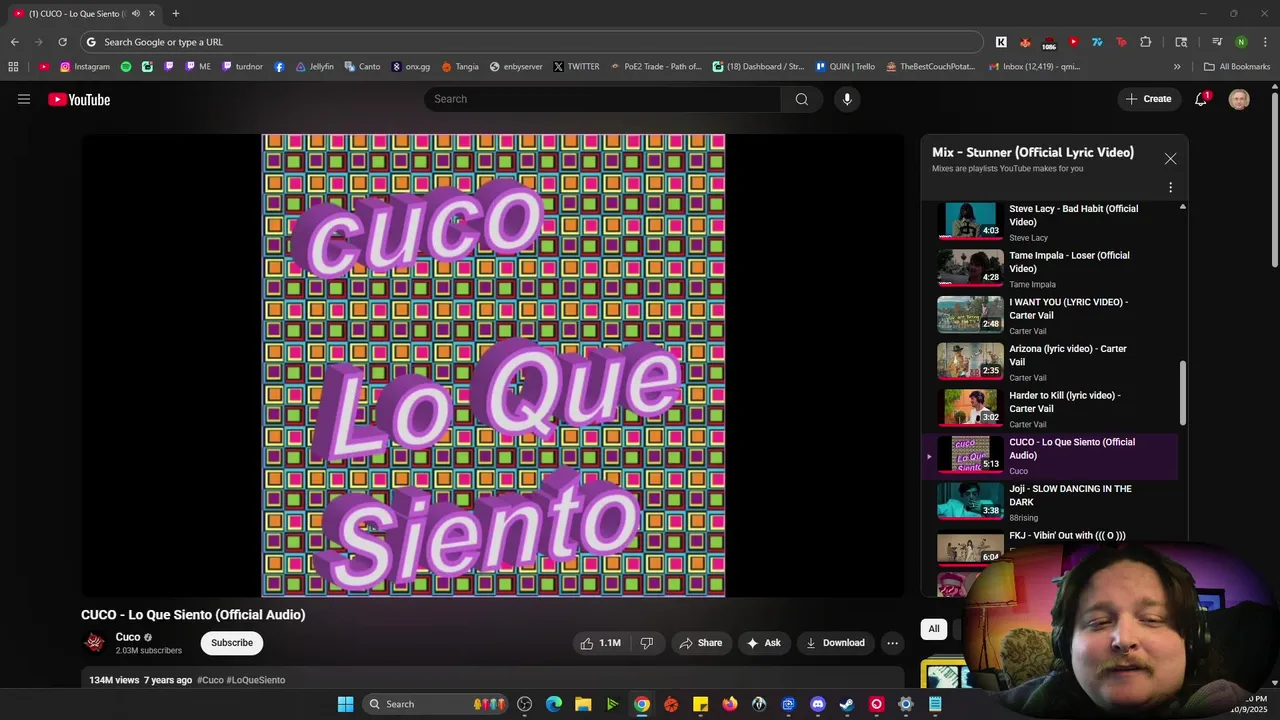Open the Windows Start menu
1280x720 pixels.
pyautogui.click(x=345, y=704)
